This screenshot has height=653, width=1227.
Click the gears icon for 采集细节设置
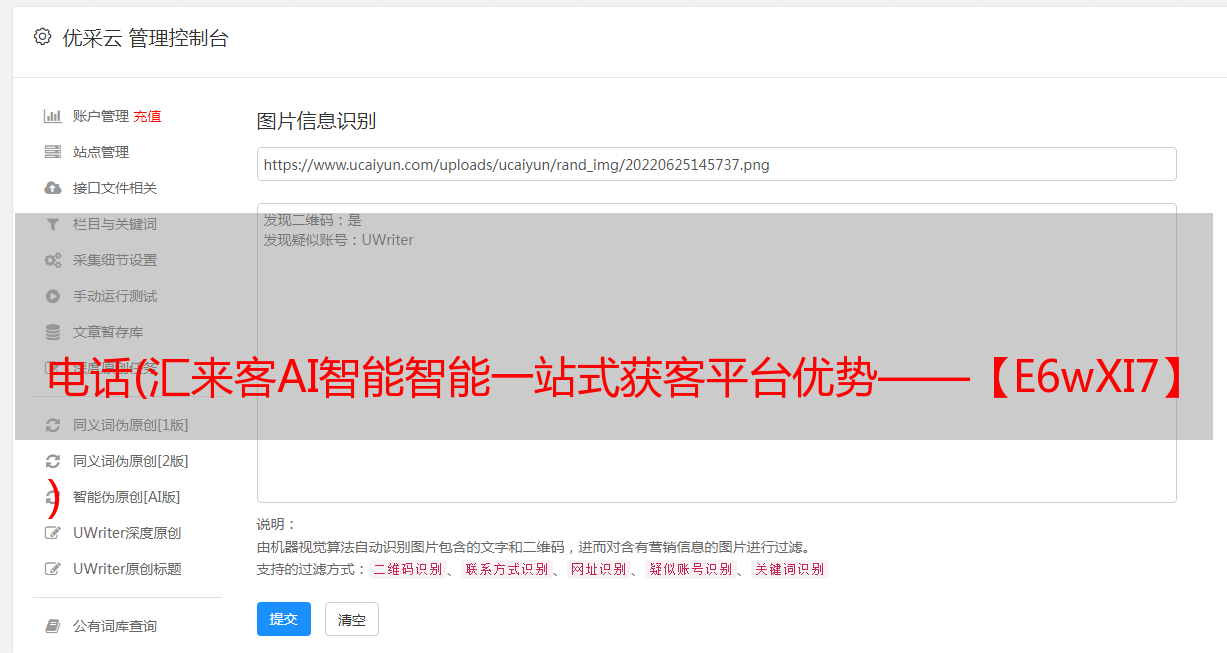pyautogui.click(x=53, y=260)
